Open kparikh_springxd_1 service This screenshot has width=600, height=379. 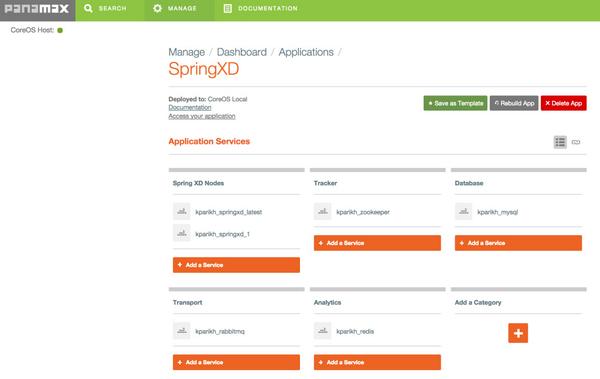pyautogui.click(x=222, y=234)
